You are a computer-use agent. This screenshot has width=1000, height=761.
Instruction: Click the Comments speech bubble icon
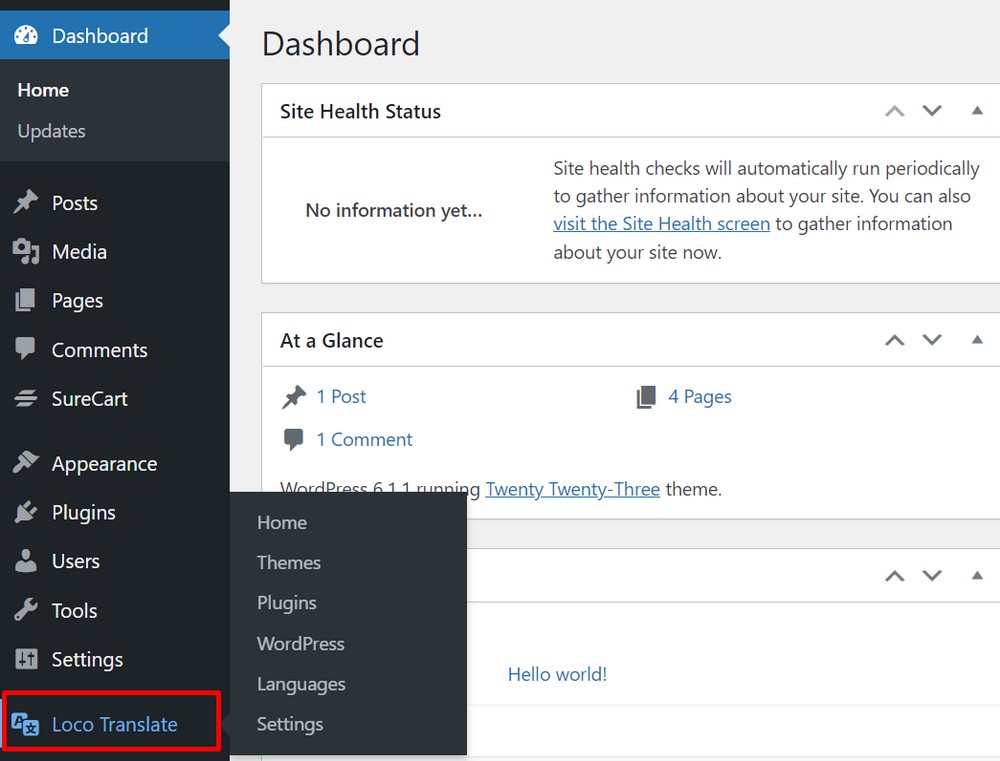[x=26, y=350]
